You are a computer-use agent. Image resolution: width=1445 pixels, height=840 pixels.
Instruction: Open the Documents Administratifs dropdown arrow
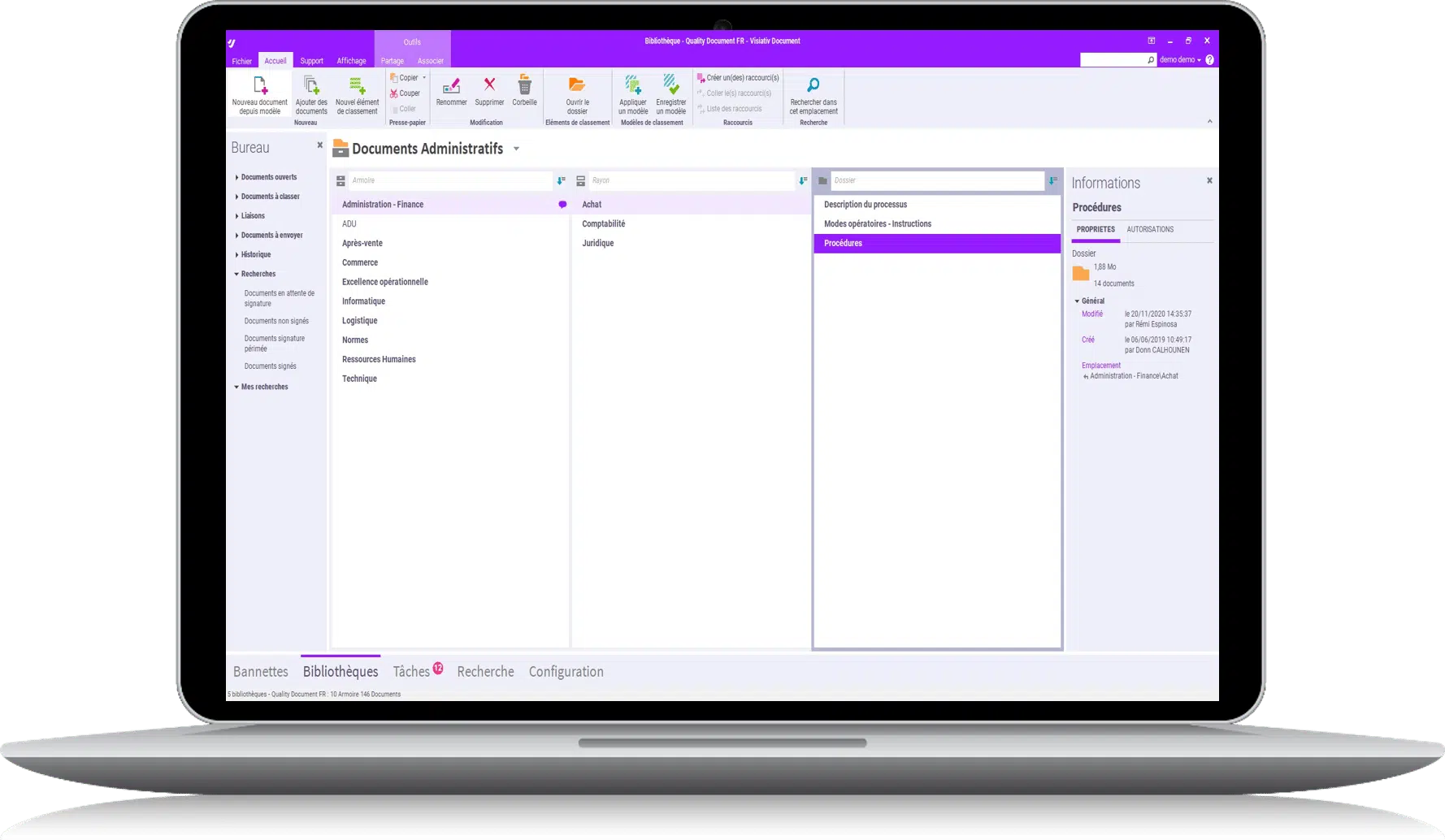coord(516,149)
